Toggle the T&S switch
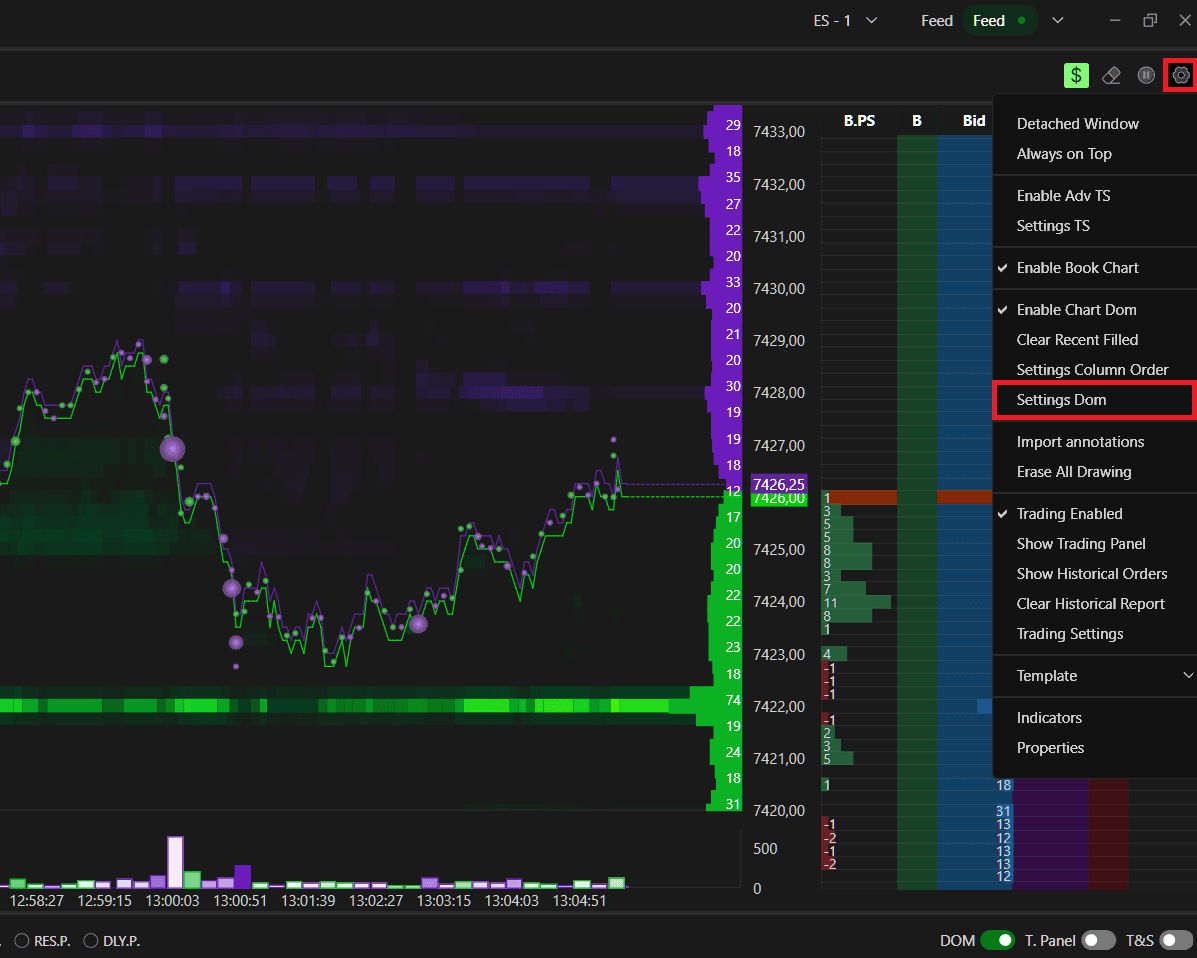This screenshot has width=1197, height=958. point(1176,940)
